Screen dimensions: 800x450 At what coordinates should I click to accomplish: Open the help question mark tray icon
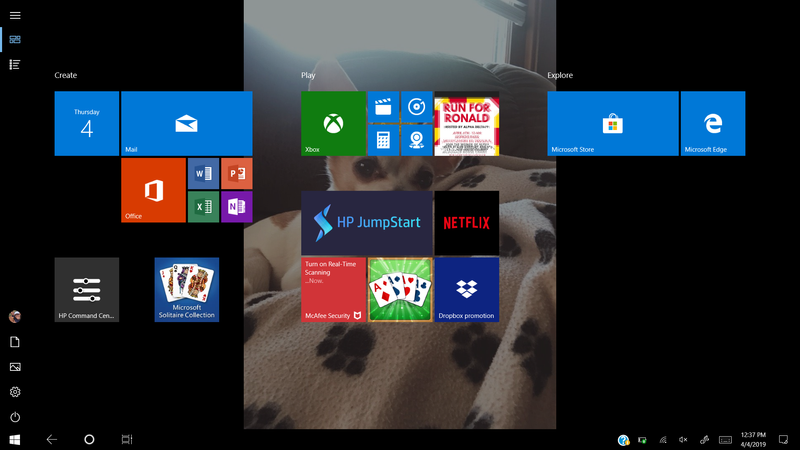[623, 440]
